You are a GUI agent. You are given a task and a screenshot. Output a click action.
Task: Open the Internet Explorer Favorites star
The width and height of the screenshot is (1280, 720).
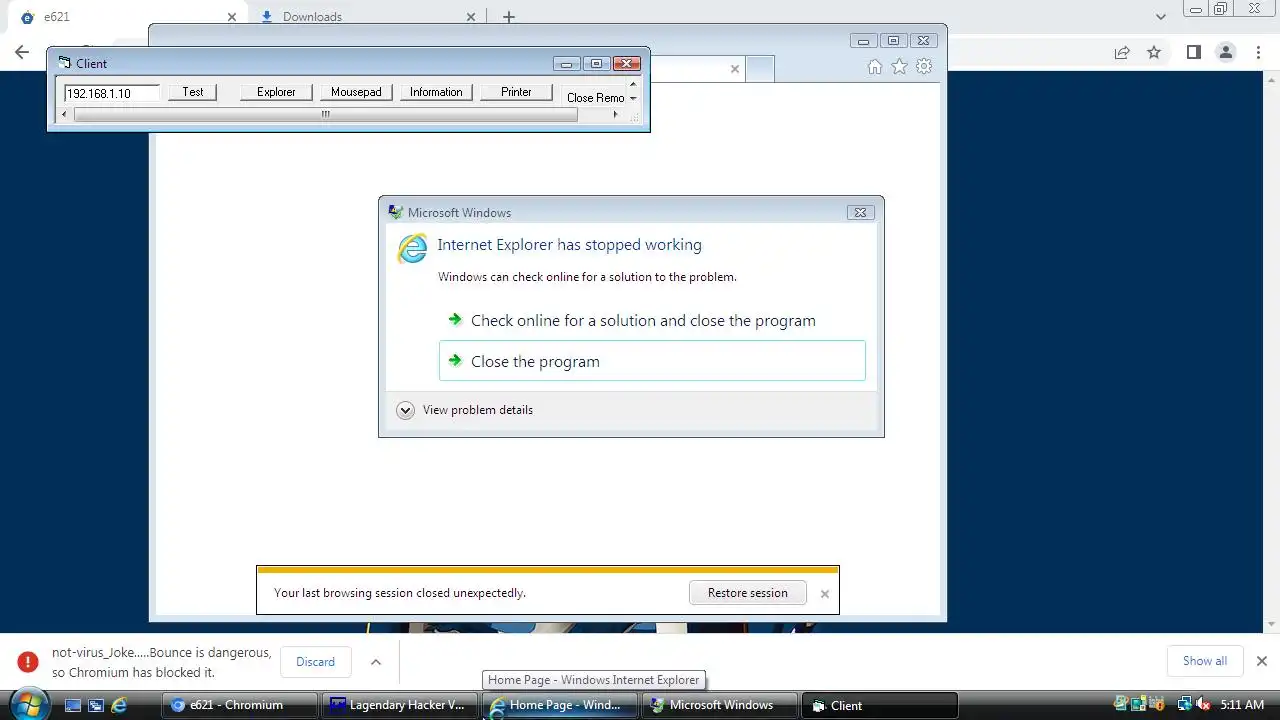(x=899, y=67)
